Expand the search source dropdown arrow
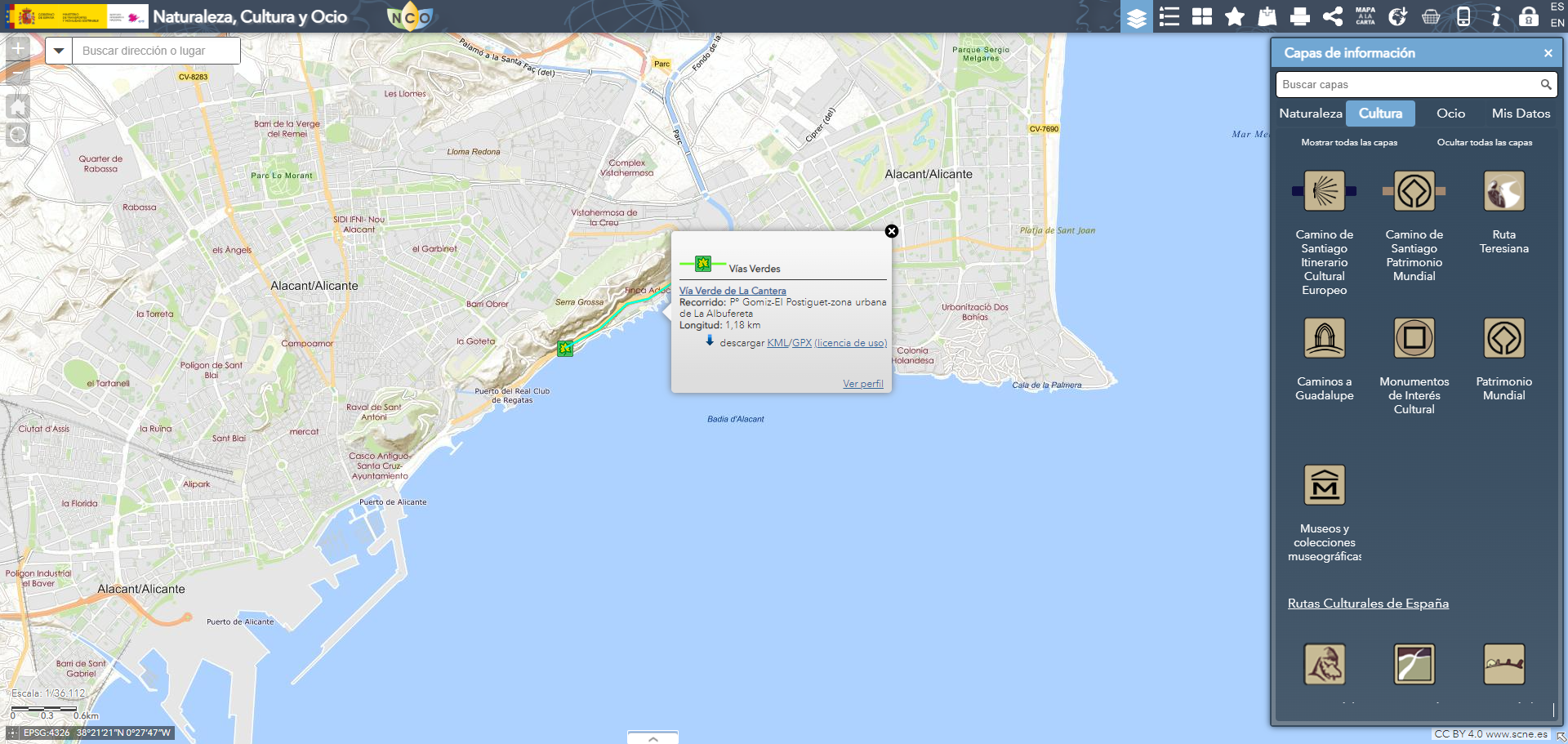Screen dimensions: 1568x744 pyautogui.click(x=59, y=51)
